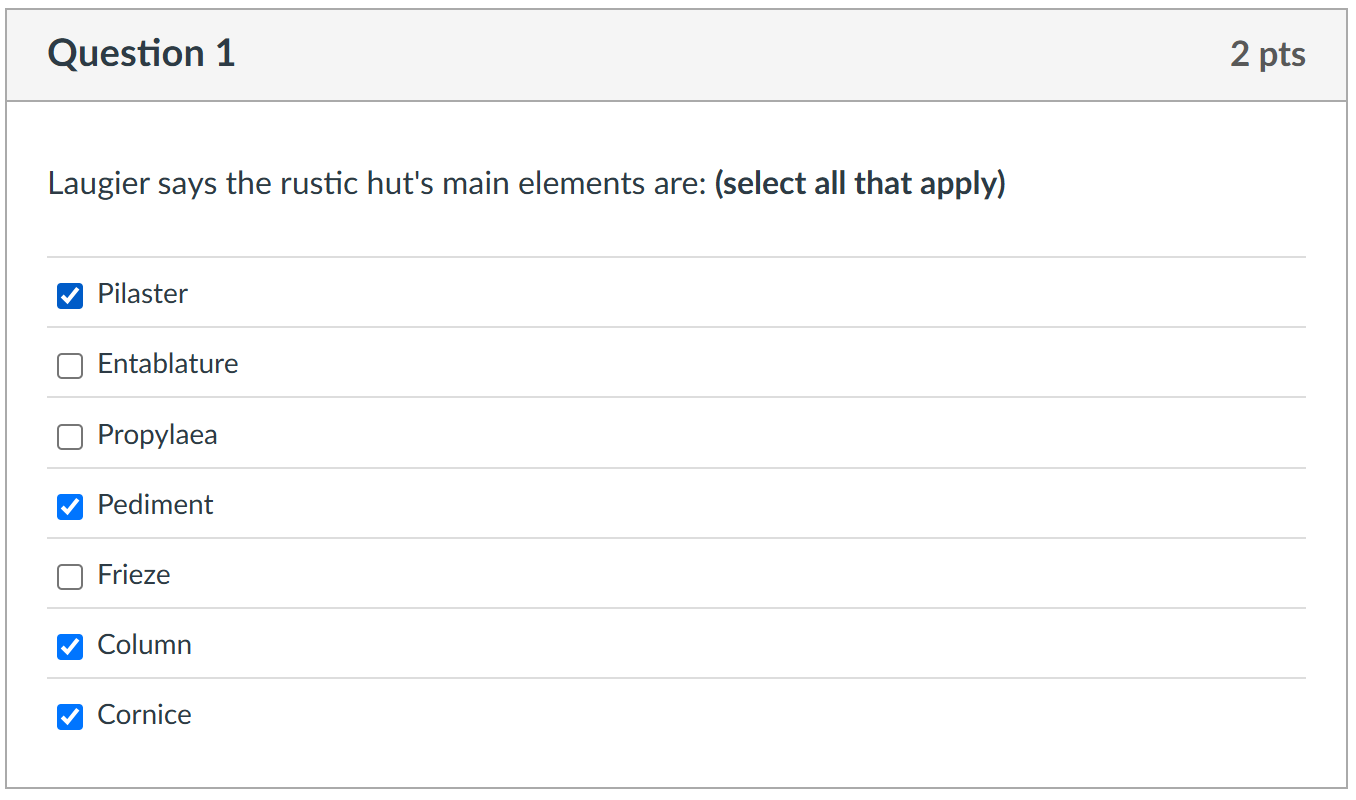This screenshot has width=1356, height=800.
Task: Click the Pilaster answer label
Action: 142,294
